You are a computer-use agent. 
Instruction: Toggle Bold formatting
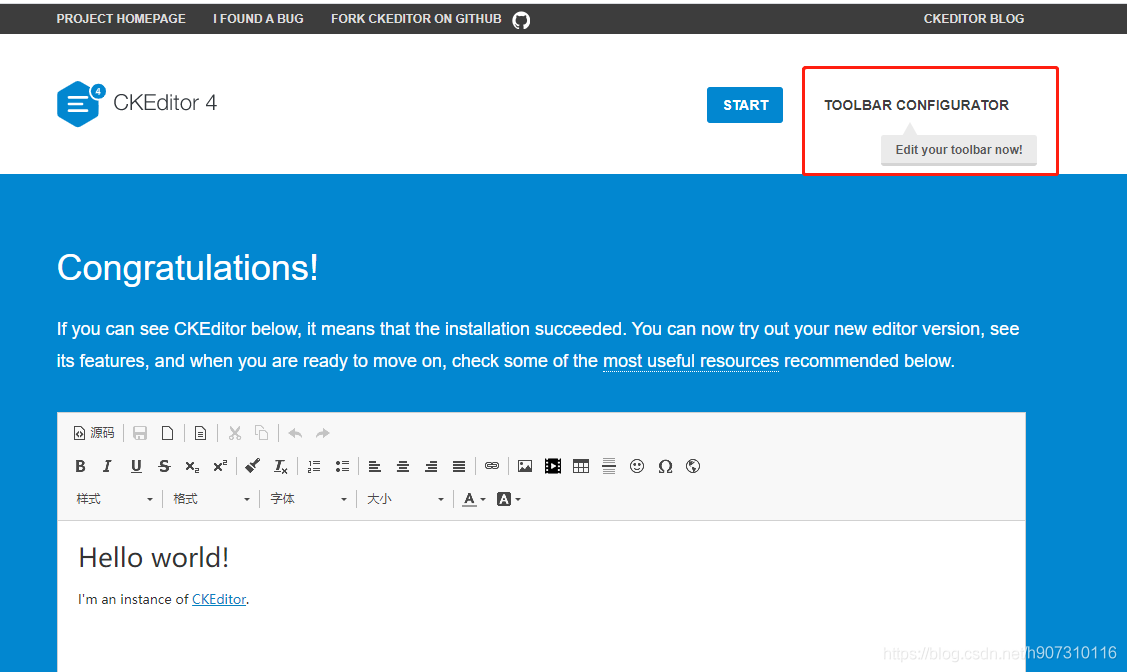(x=80, y=466)
